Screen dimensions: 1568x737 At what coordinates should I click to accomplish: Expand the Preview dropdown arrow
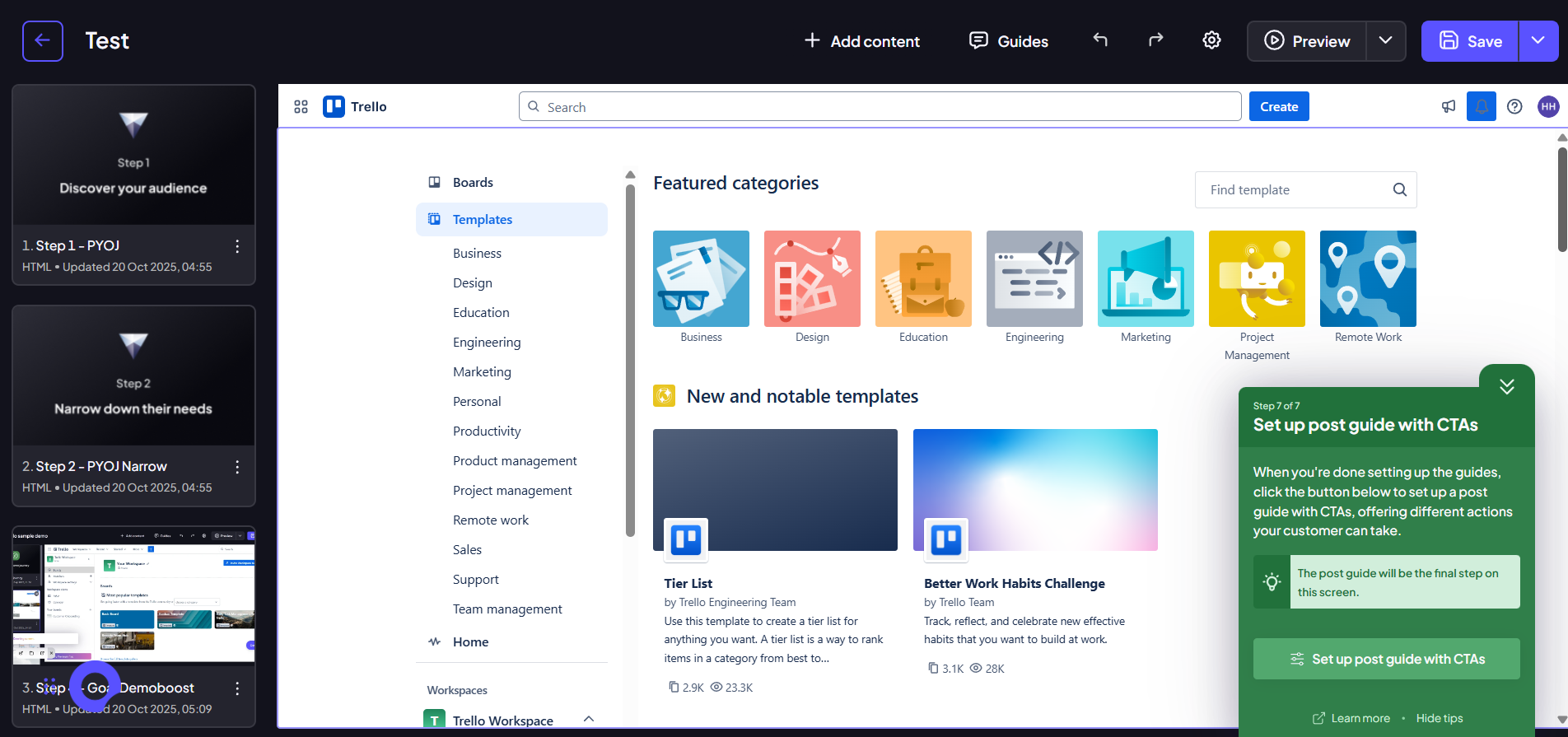(1386, 41)
